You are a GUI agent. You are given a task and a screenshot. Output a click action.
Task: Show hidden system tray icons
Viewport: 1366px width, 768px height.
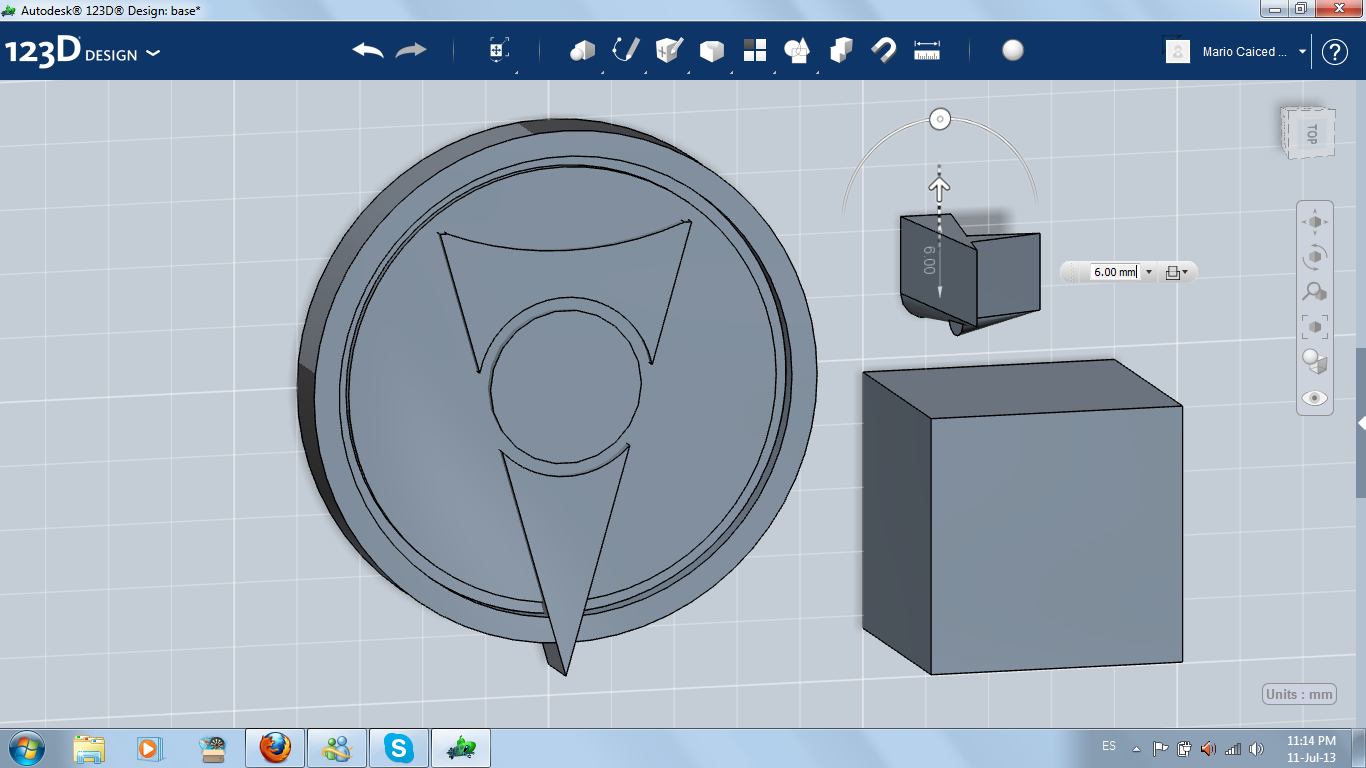point(1136,748)
